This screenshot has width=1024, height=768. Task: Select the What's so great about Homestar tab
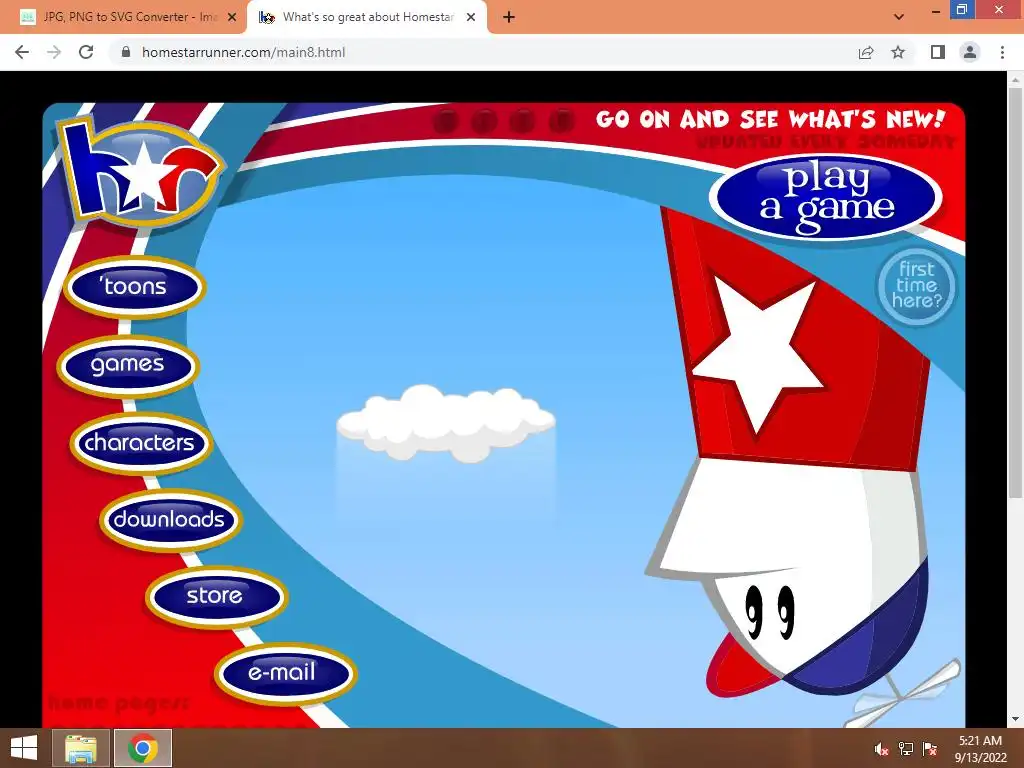(x=368, y=17)
